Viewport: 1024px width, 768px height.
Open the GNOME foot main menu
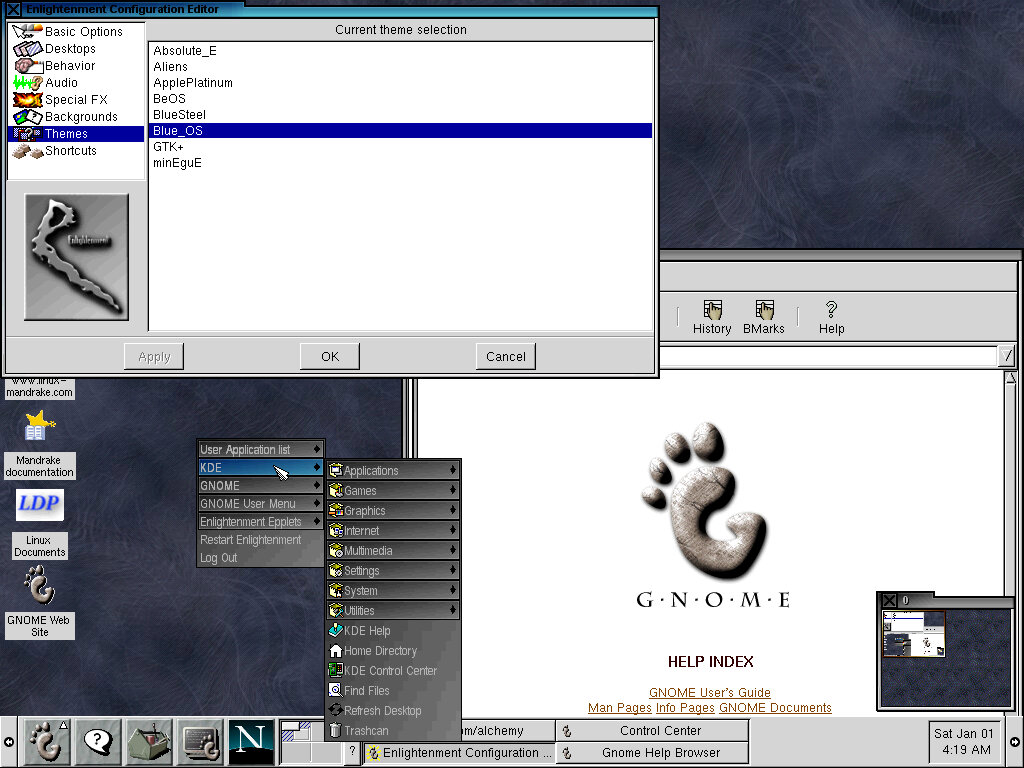(x=46, y=742)
